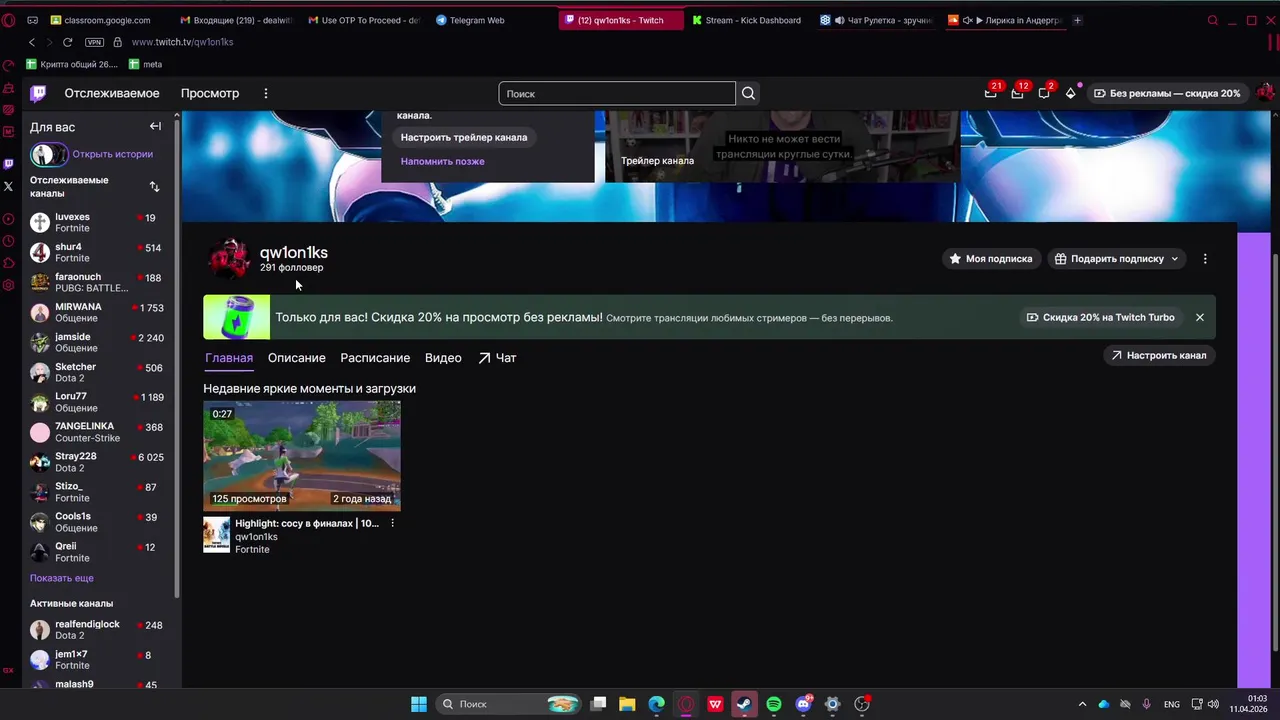This screenshot has width=1280, height=720.
Task: Open luvexes channel in sidebar
Action: (100, 222)
